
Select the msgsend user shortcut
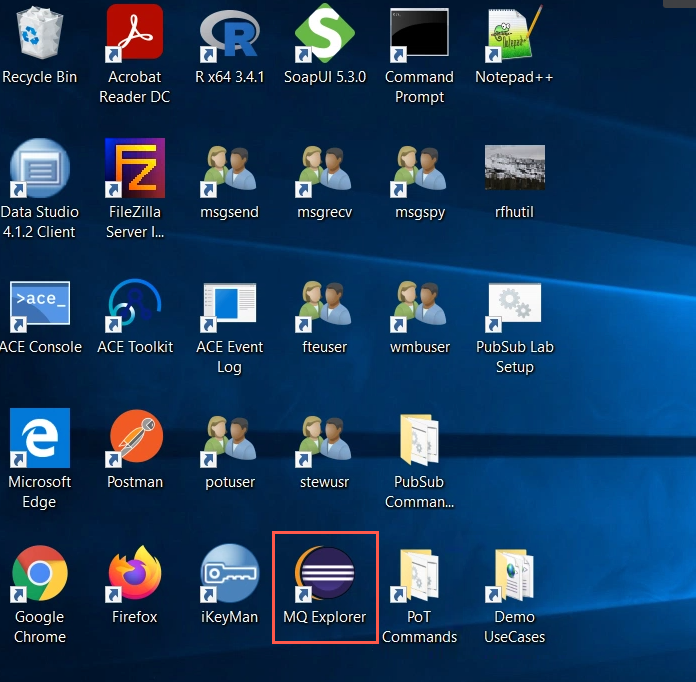[x=229, y=170]
